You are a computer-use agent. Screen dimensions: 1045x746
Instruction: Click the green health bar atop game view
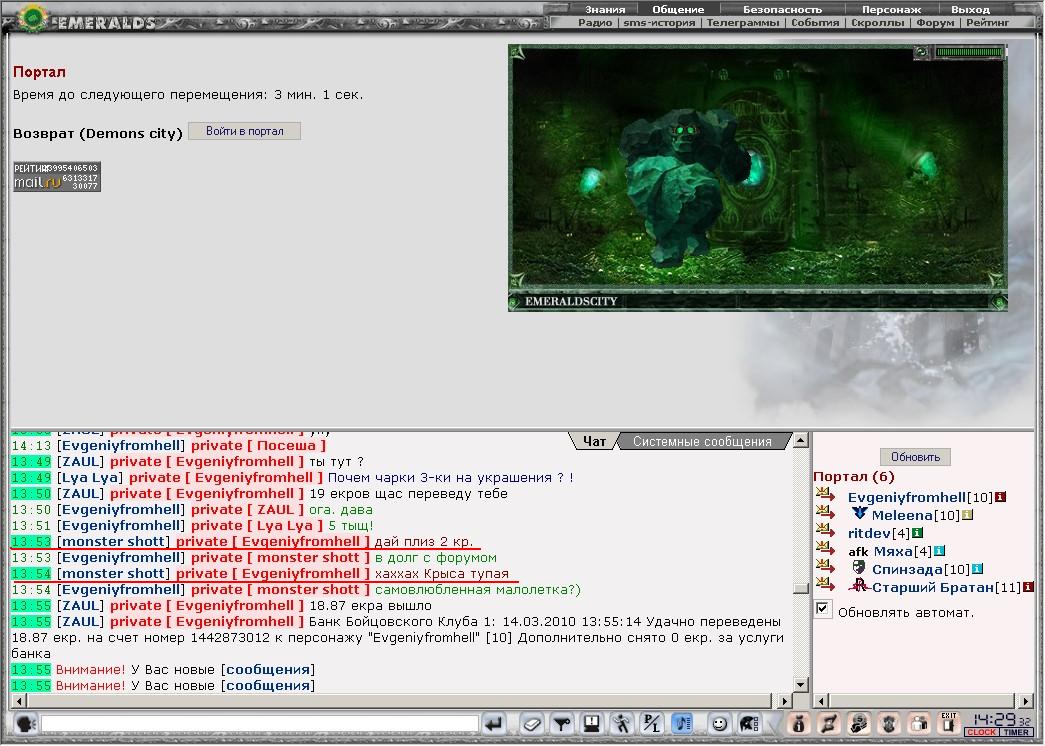tap(969, 51)
